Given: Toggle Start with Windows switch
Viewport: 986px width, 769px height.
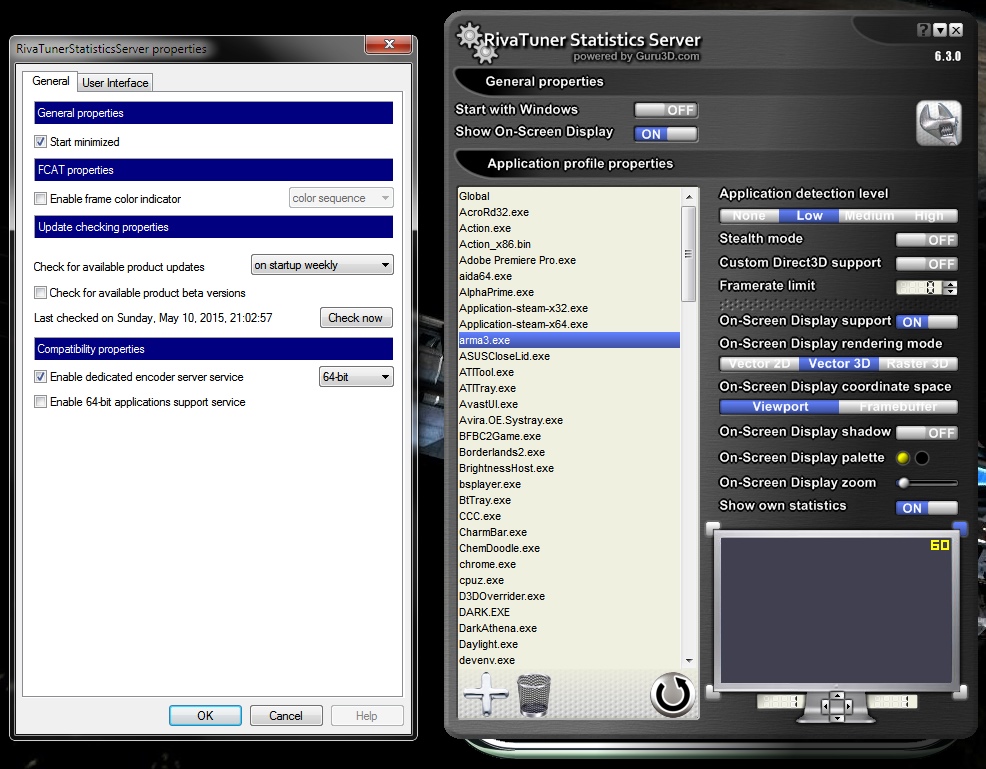Looking at the screenshot, I should tap(666, 110).
